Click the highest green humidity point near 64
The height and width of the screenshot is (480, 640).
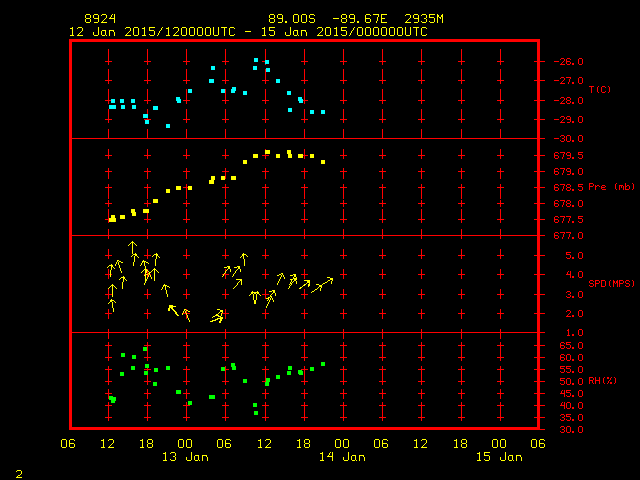(145, 349)
